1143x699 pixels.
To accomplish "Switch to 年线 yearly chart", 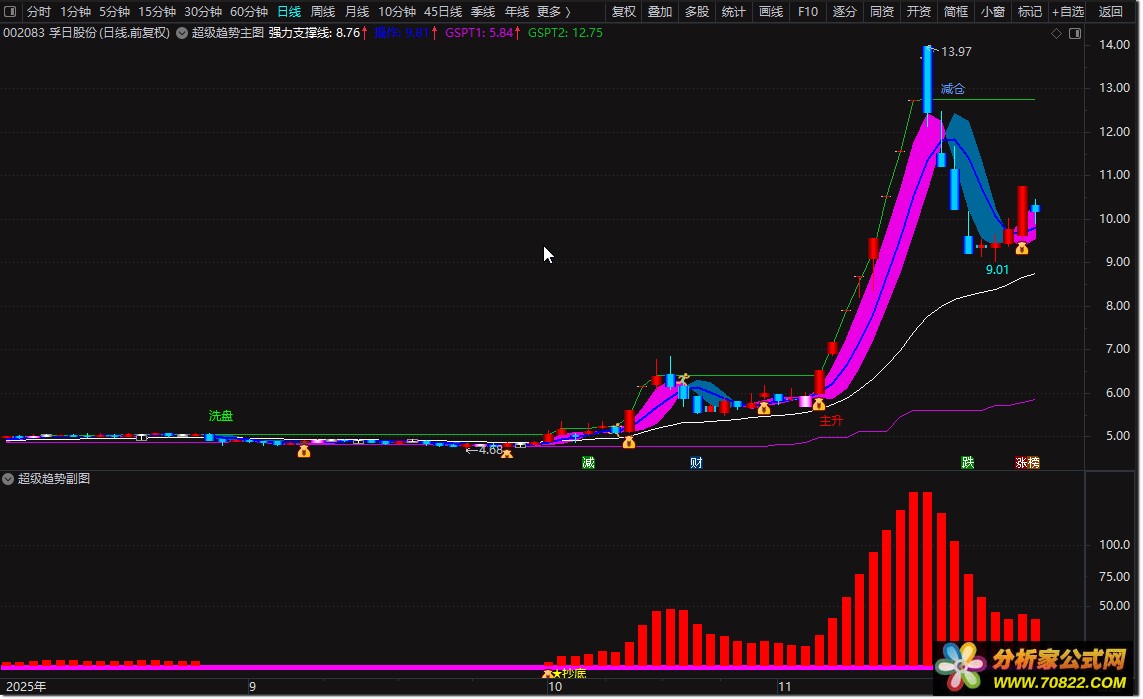I will (x=517, y=12).
